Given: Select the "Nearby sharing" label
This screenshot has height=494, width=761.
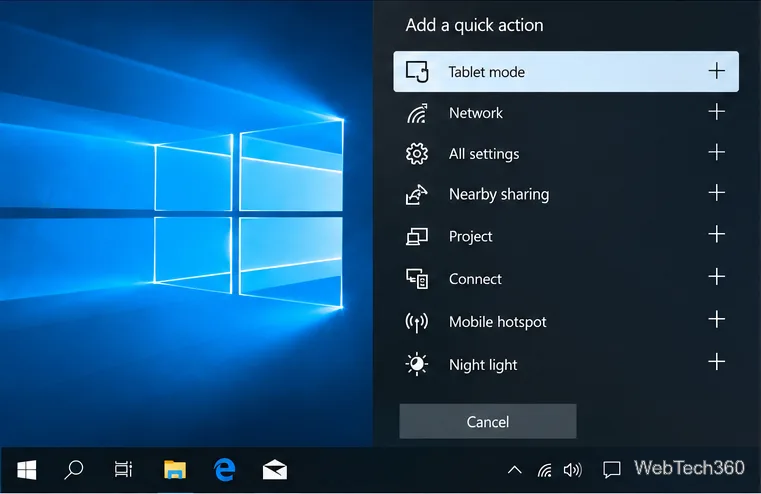Looking at the screenshot, I should (x=499, y=195).
